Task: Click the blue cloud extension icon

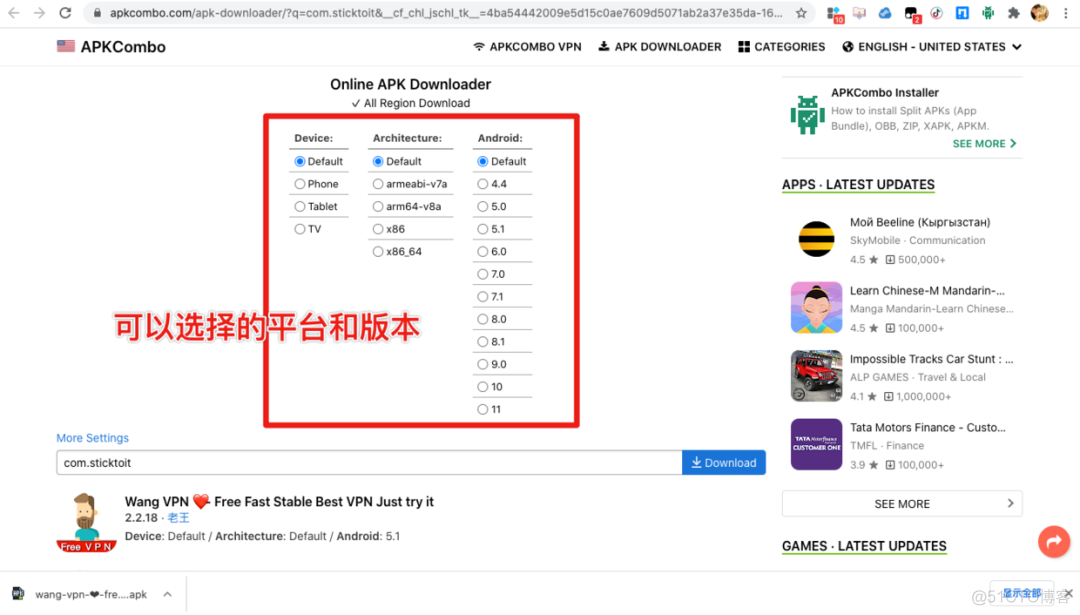Action: [885, 12]
